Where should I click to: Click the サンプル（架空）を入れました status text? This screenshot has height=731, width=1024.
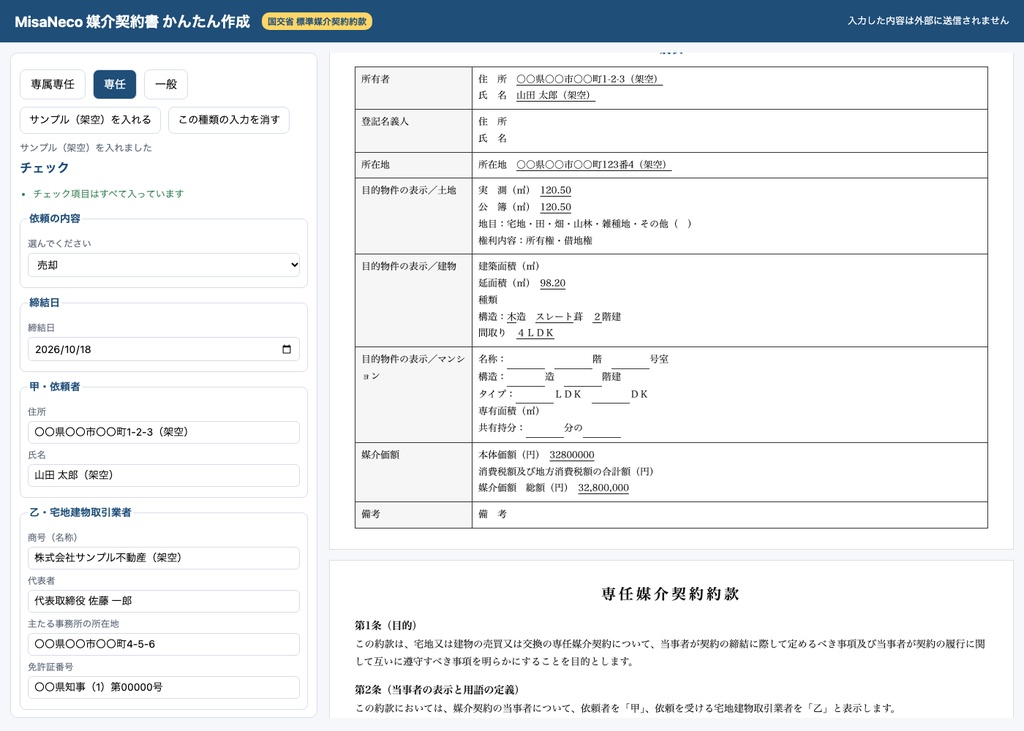click(86, 148)
